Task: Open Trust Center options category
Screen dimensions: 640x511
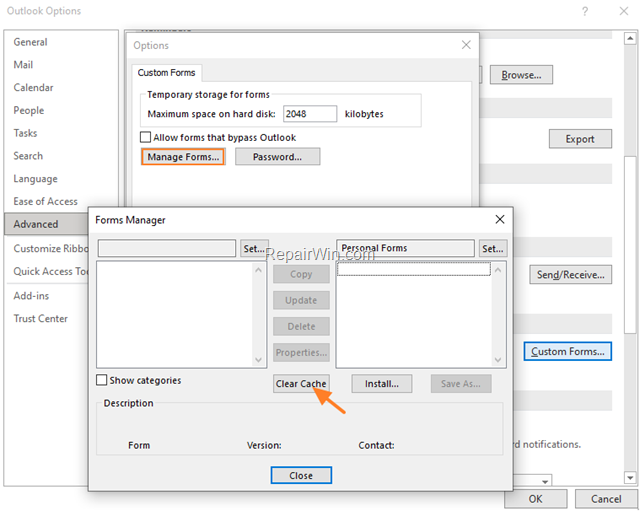Action: point(40,319)
